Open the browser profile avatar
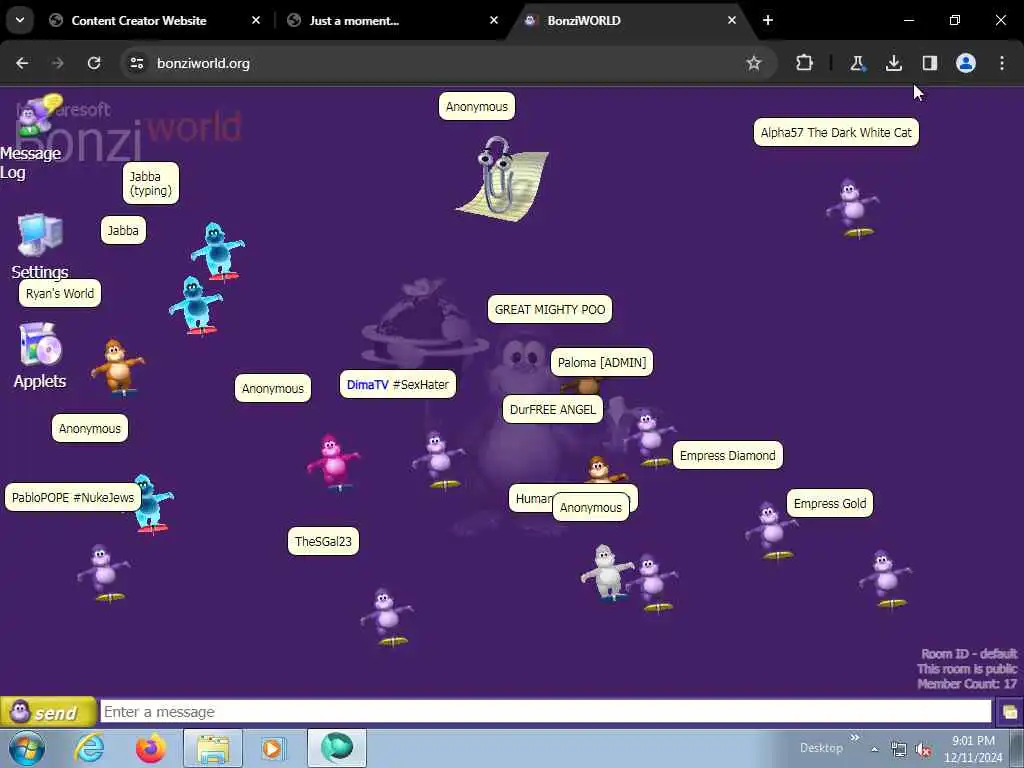1024x768 pixels. 965,63
